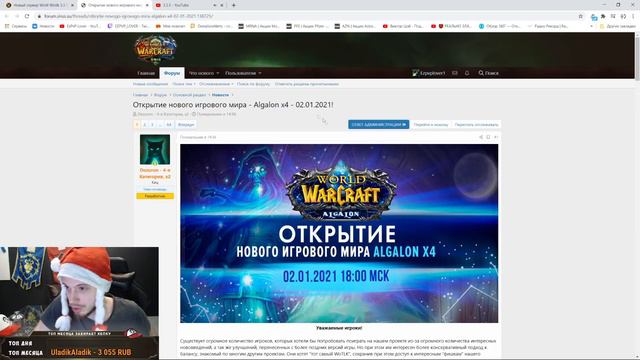Open the Algalon x4 announcement banner image
Screen dimensions: 640x360
(x=339, y=233)
